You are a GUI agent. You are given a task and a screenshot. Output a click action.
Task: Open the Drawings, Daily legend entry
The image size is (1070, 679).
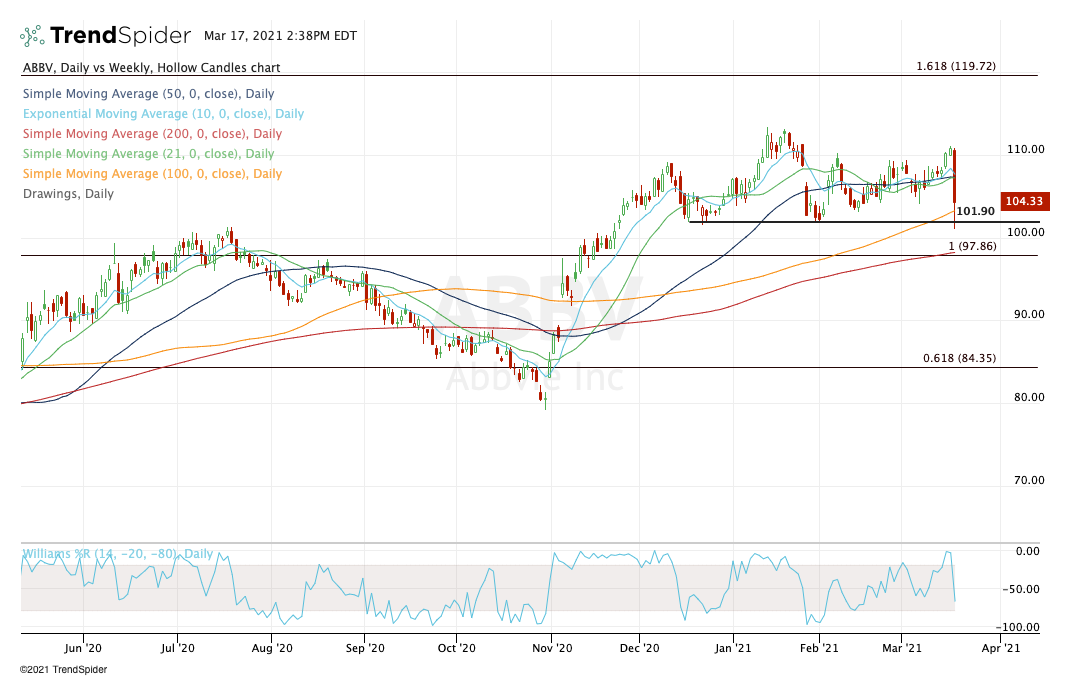click(67, 194)
